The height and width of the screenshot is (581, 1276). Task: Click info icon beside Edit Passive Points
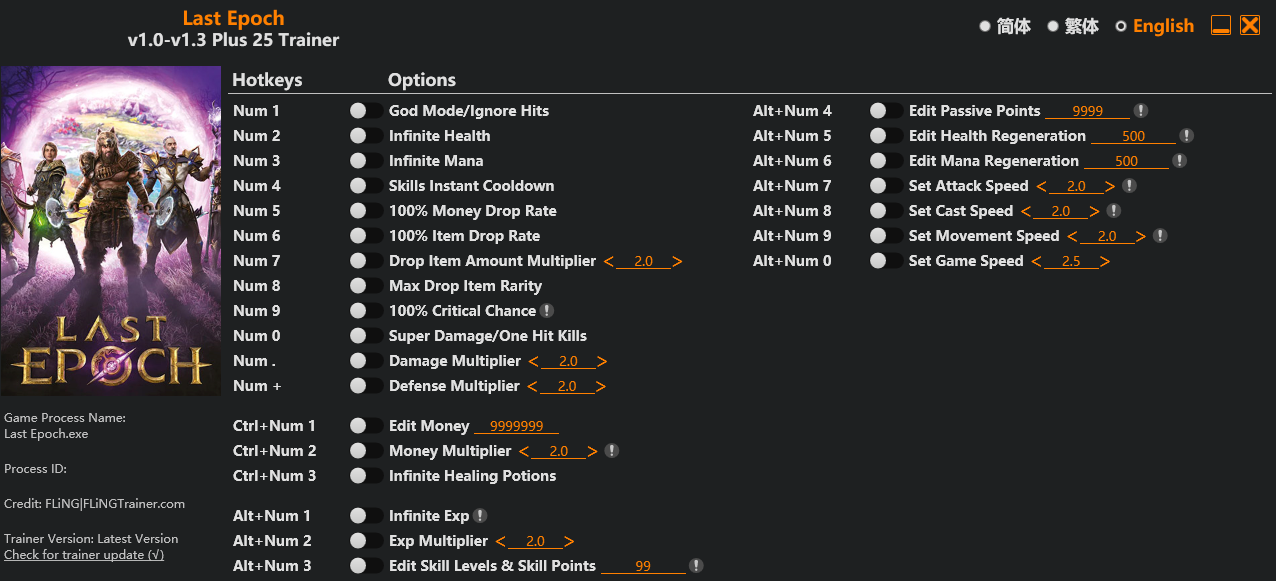(x=1140, y=111)
